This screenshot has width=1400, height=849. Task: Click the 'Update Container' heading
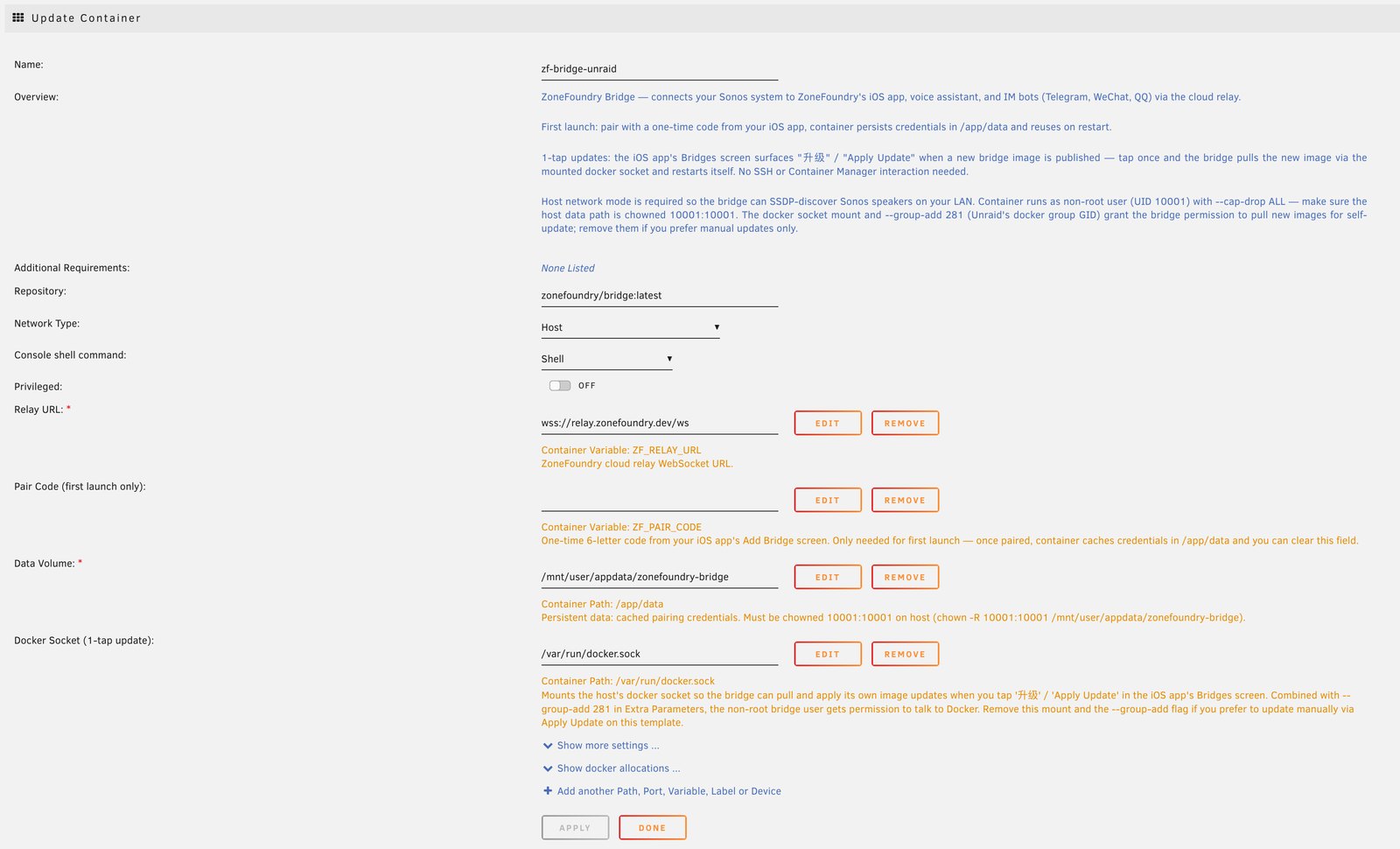[86, 18]
